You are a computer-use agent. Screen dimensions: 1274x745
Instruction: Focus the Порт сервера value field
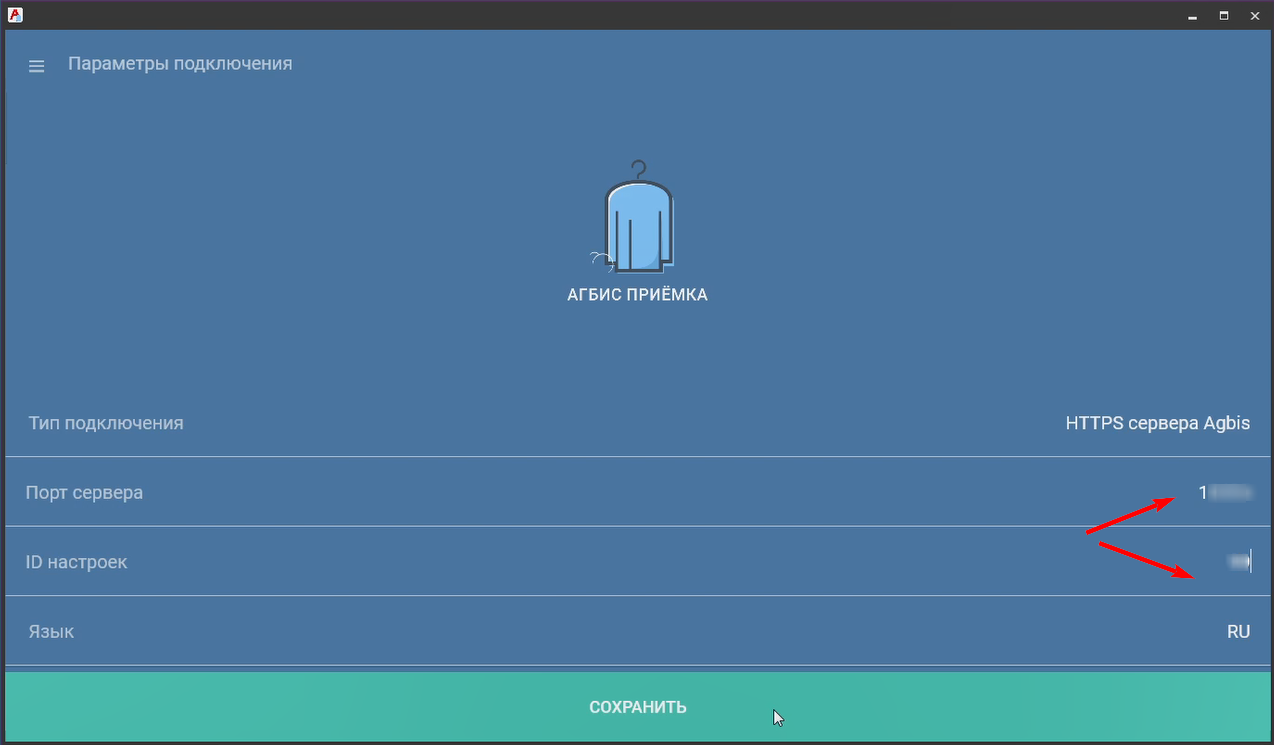coord(1225,492)
